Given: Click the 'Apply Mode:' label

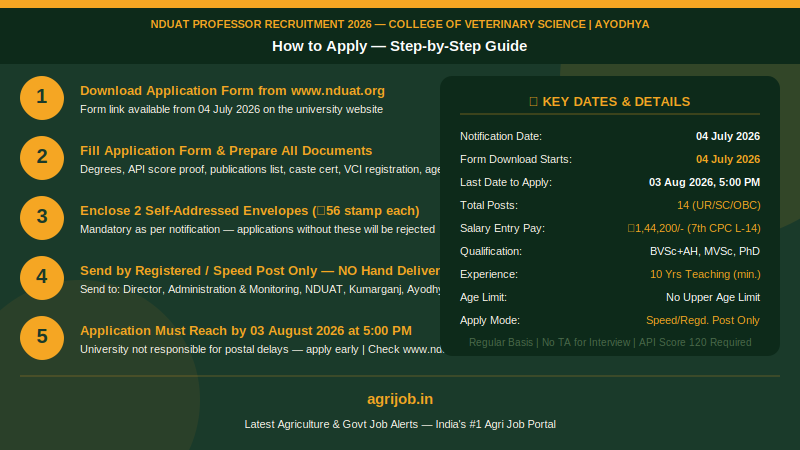Looking at the screenshot, I should [x=490, y=320].
